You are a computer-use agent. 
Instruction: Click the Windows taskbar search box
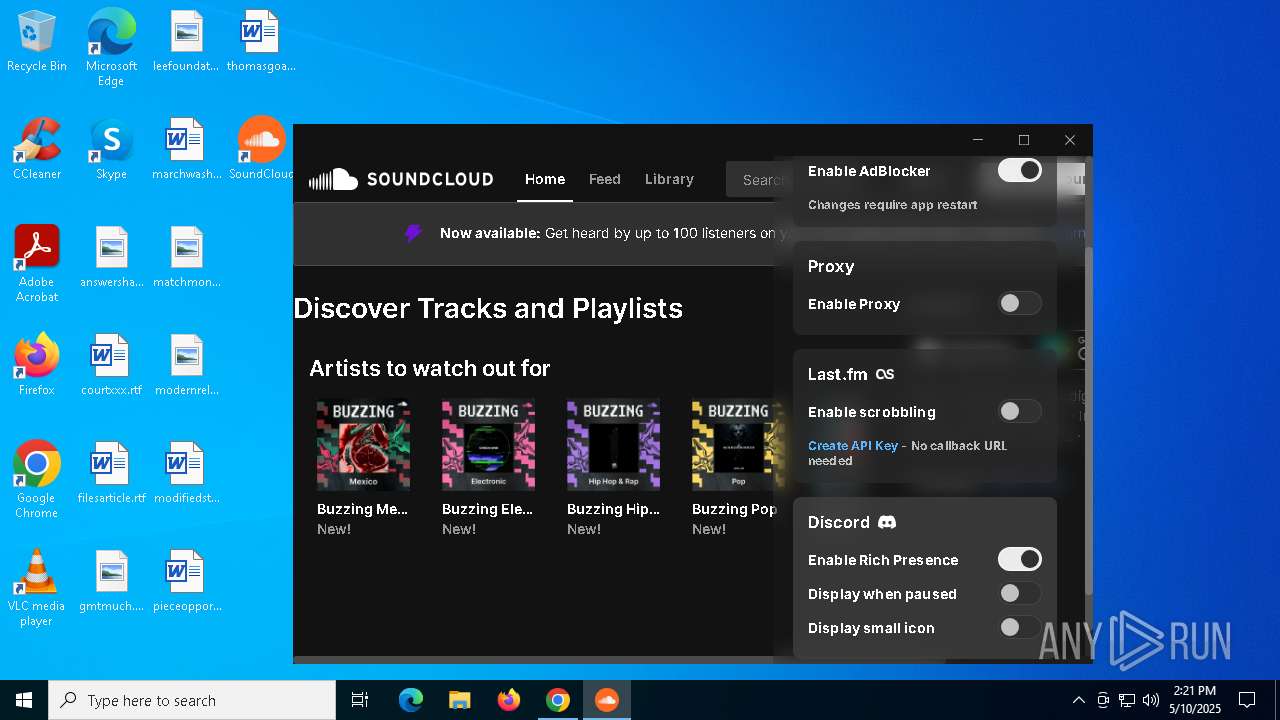(192, 700)
